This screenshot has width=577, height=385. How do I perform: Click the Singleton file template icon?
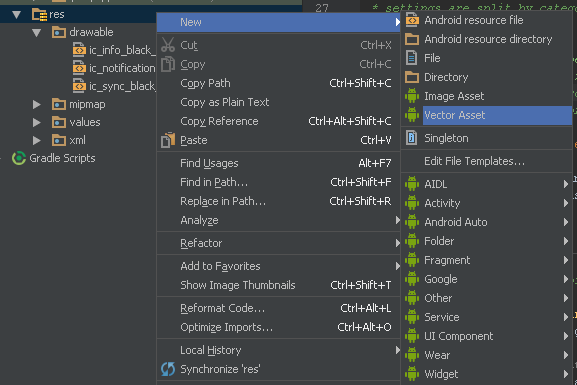tap(411, 138)
